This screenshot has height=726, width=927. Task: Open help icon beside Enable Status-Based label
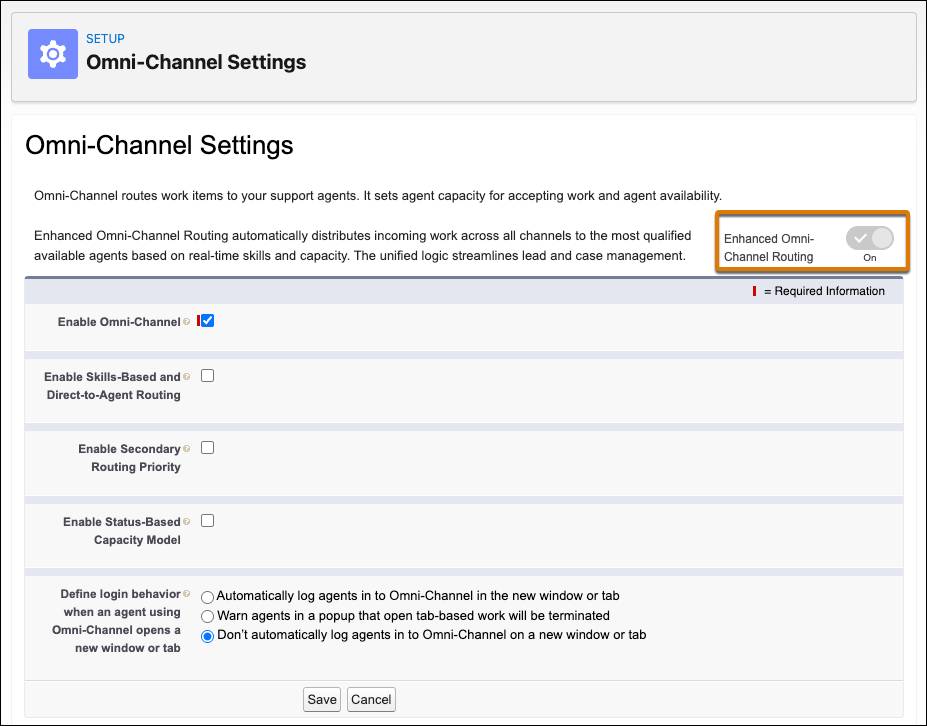[x=187, y=521]
